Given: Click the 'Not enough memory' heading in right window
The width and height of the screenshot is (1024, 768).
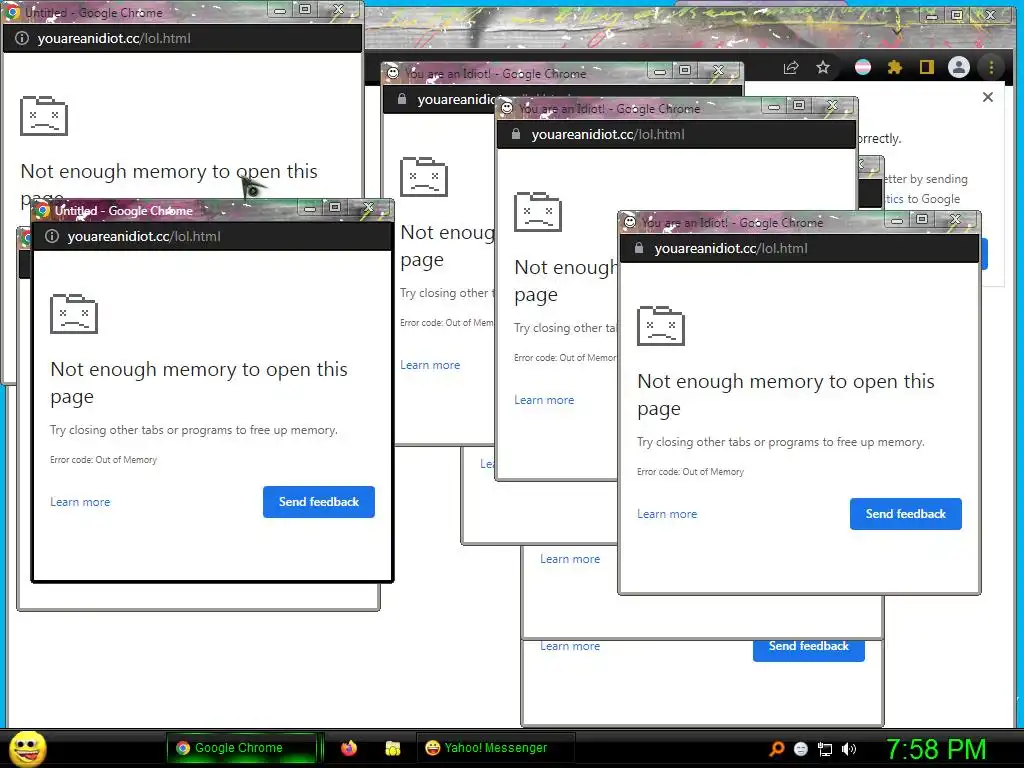Looking at the screenshot, I should pyautogui.click(x=786, y=394).
